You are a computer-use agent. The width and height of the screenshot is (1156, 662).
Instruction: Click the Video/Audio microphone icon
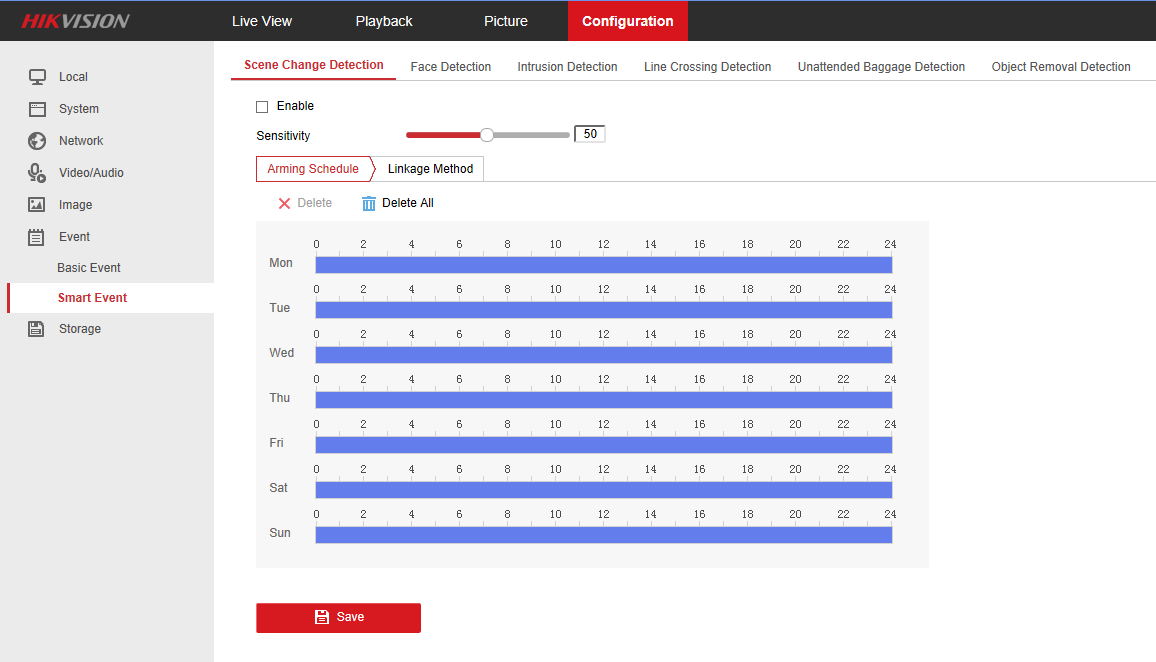(x=37, y=173)
